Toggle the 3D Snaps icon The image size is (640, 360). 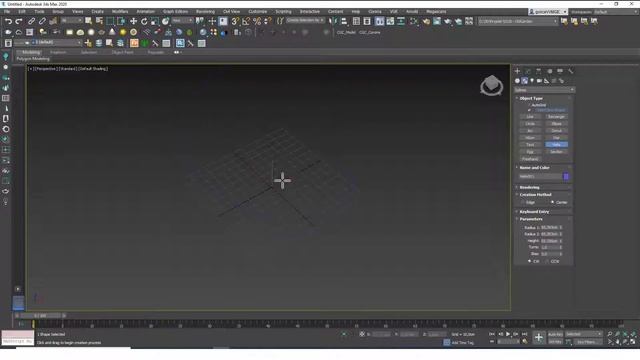[x=236, y=21]
